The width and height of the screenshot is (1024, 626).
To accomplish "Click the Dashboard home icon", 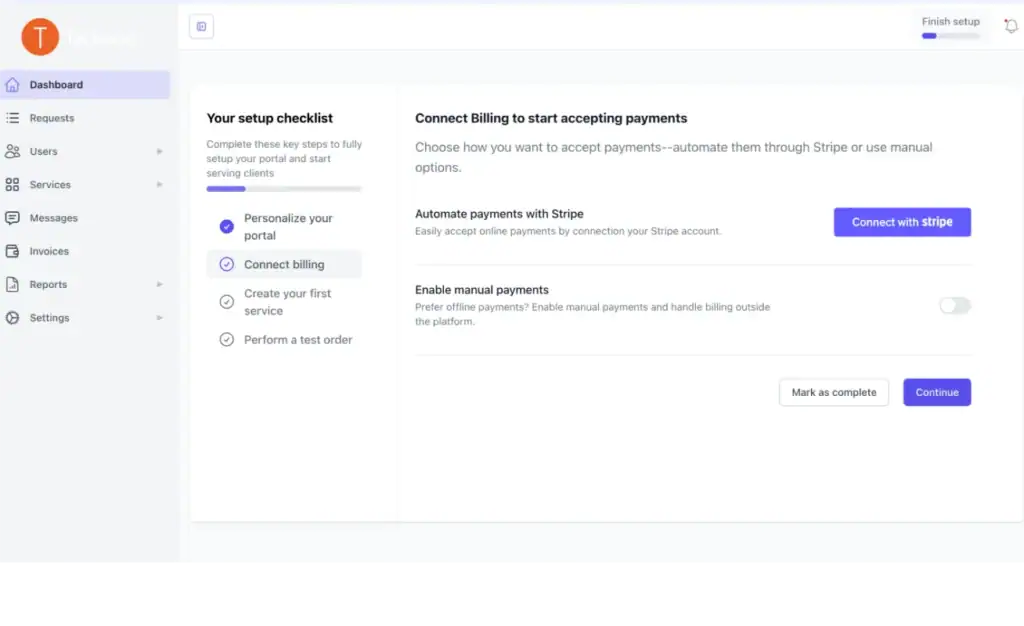I will [13, 85].
